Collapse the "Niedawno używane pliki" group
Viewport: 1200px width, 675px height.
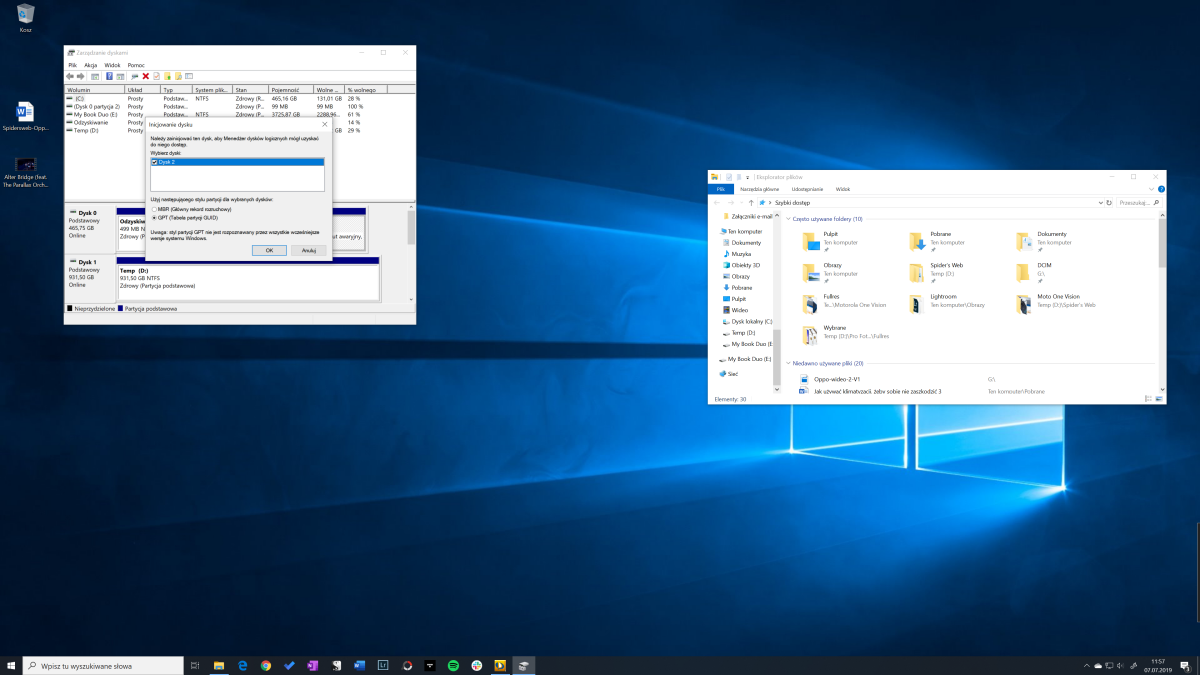pyautogui.click(x=788, y=363)
